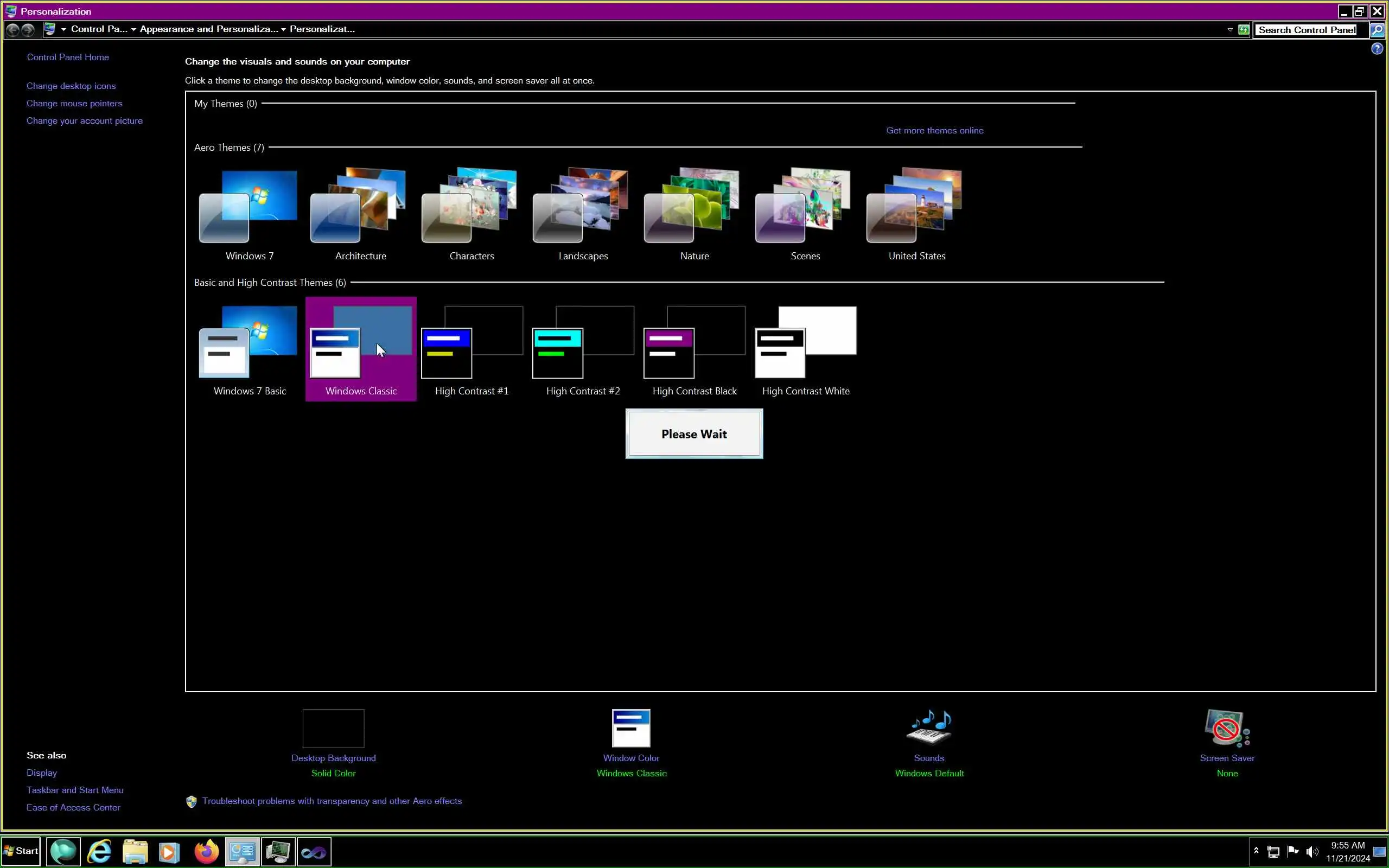The height and width of the screenshot is (868, 1389).
Task: Click the refresh icon in address bar
Action: pos(1243,30)
